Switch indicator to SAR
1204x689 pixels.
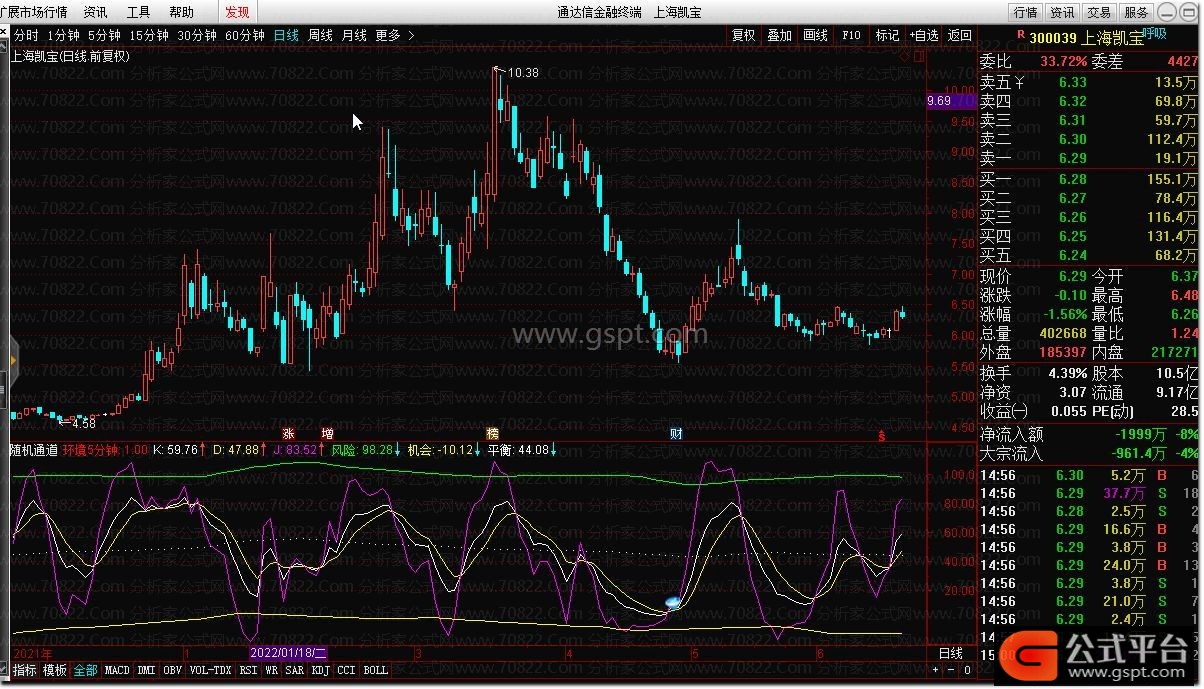295,670
